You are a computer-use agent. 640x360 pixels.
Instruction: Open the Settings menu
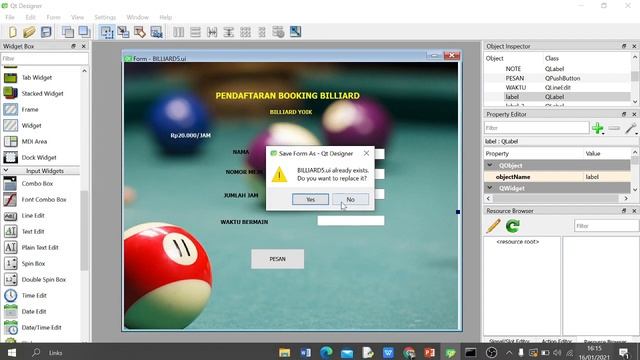[x=105, y=17]
